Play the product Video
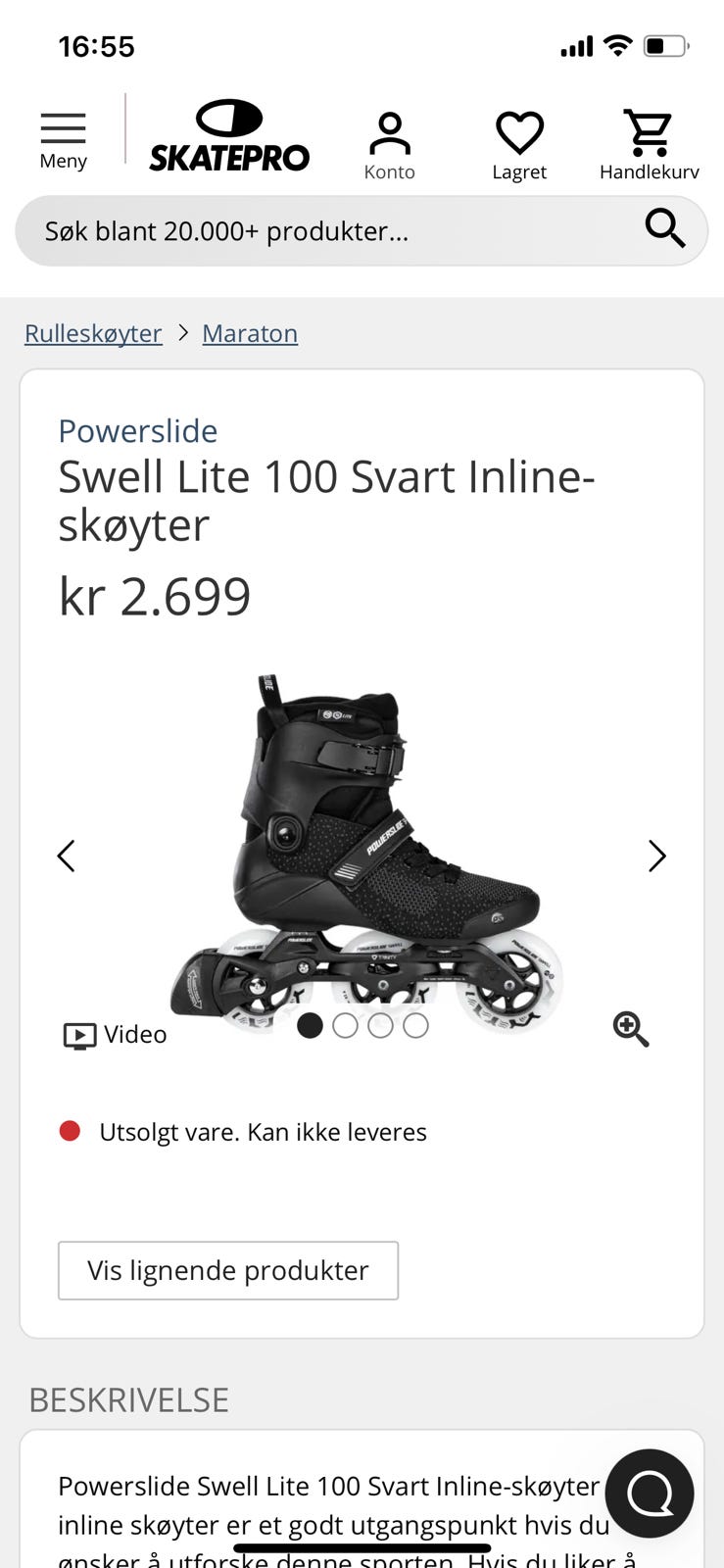The image size is (724, 1568). click(x=115, y=1035)
